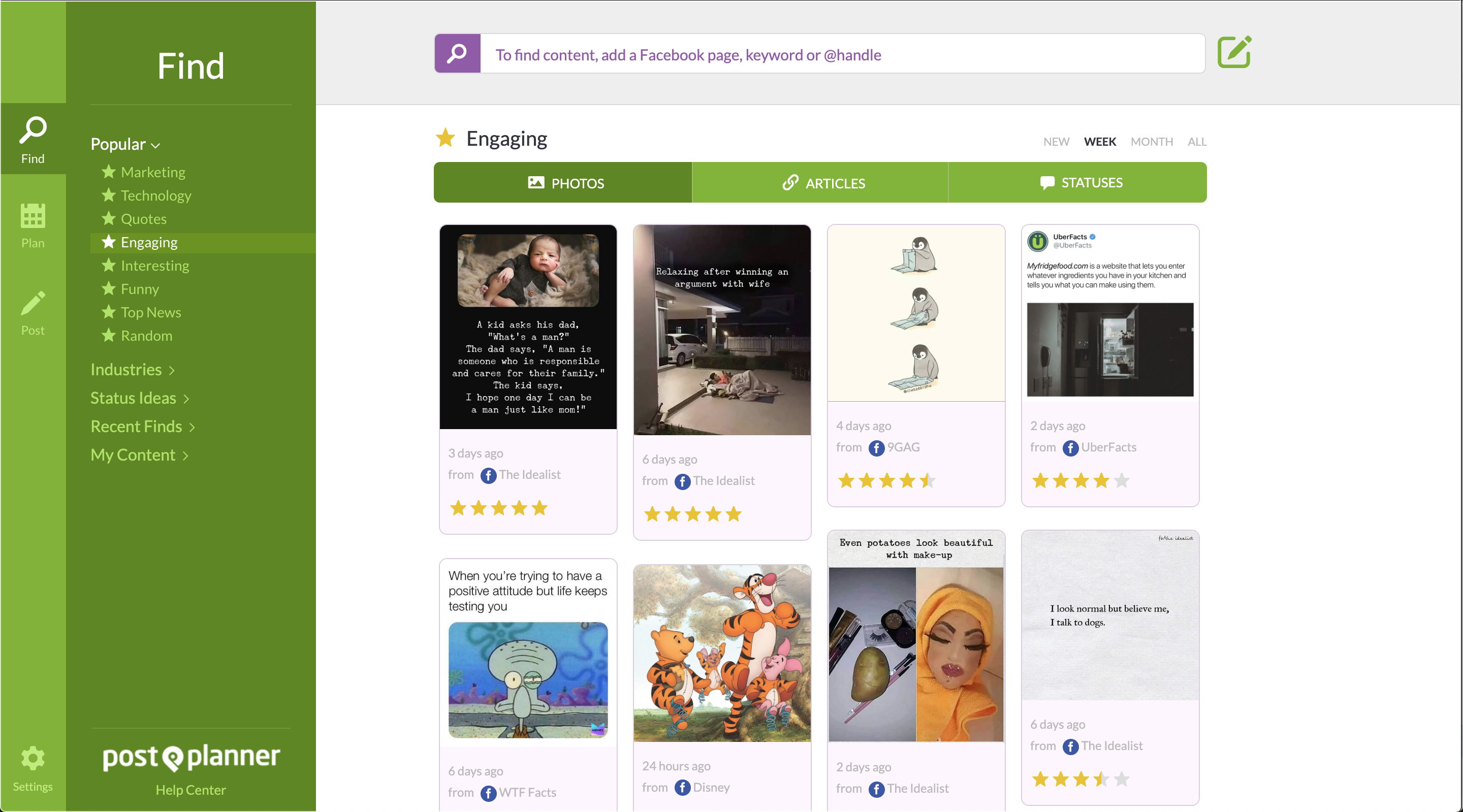The width and height of the screenshot is (1463, 812).
Task: Click the star icon beside Random
Action: 109,335
